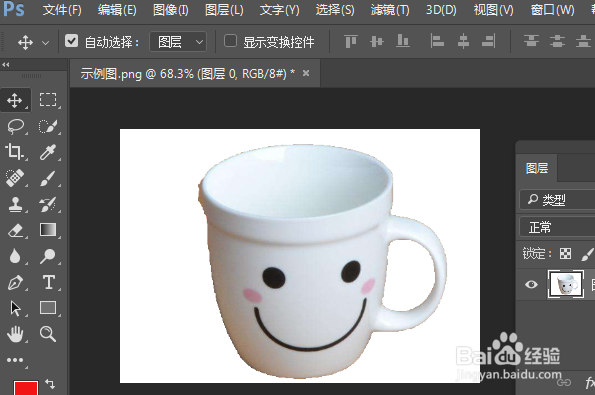
Task: Open the 正常 blend mode dropdown
Action: click(557, 227)
